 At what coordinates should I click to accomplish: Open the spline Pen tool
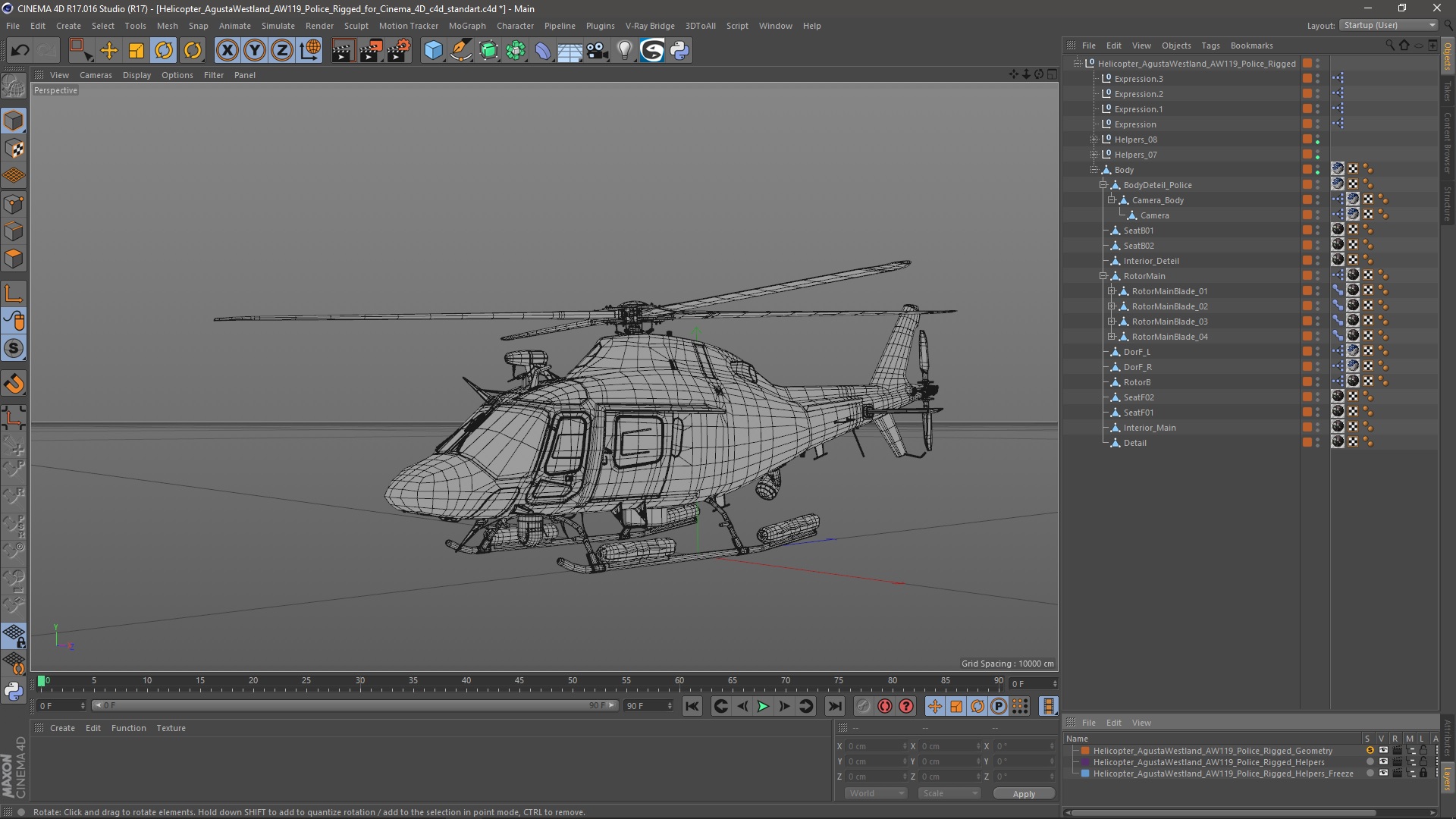pos(461,50)
